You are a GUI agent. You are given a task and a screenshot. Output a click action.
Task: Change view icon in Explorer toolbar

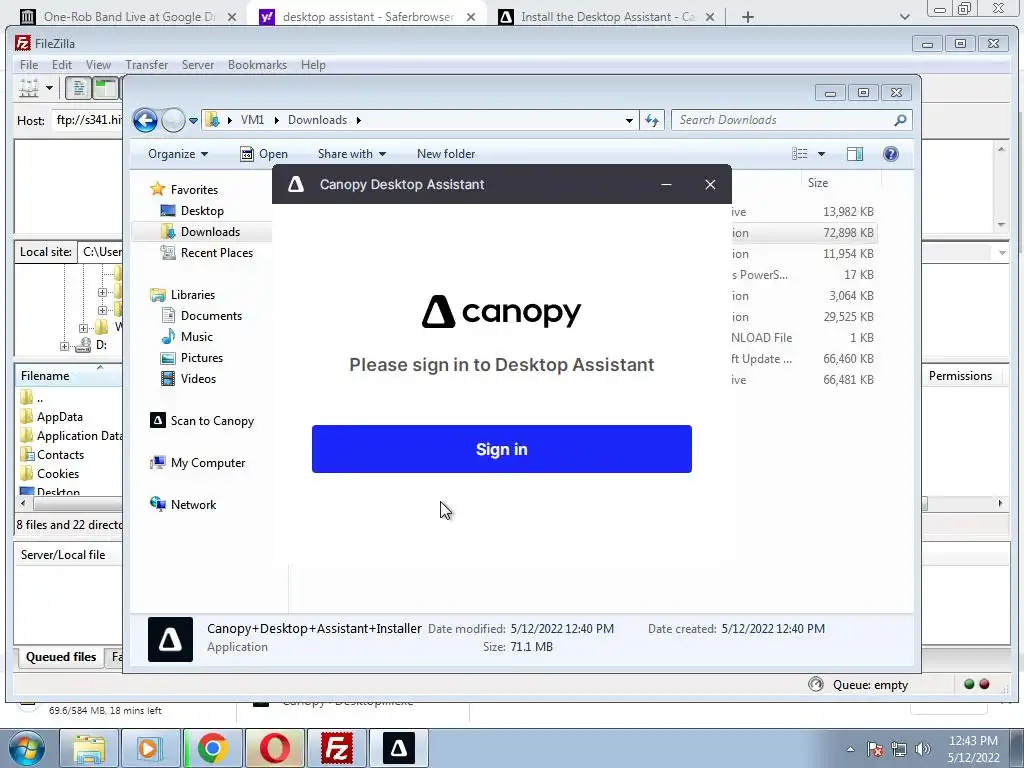800,154
